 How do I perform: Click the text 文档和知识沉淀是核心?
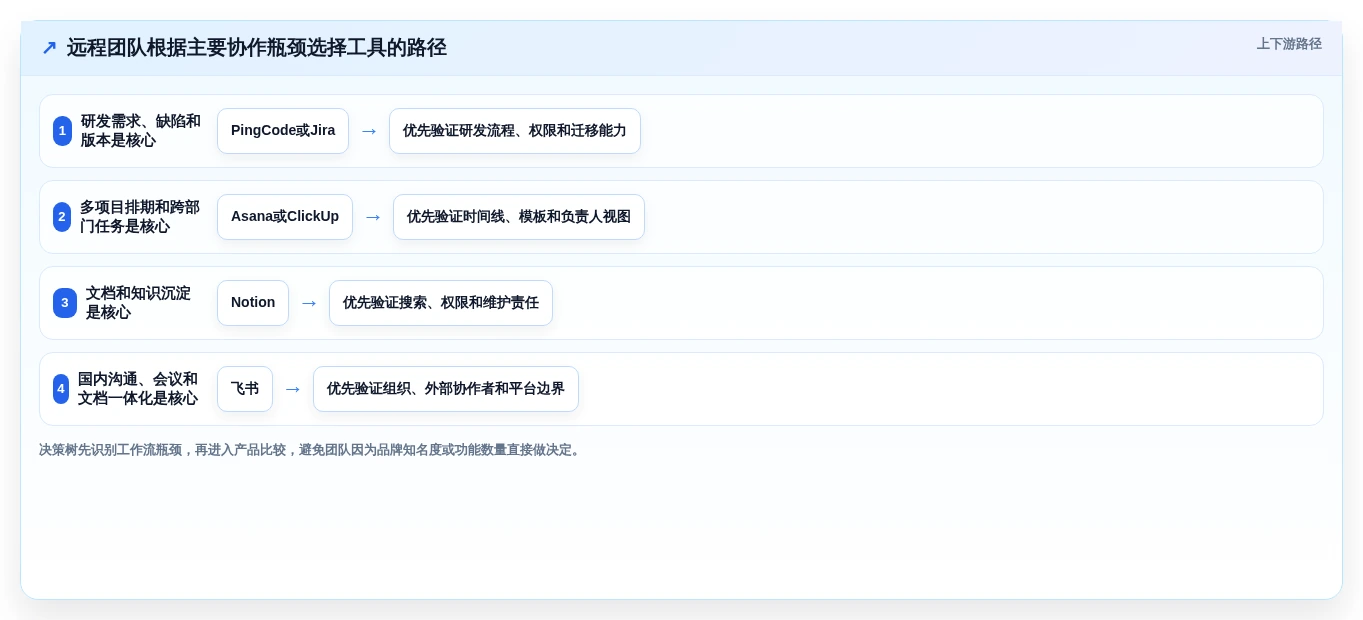point(138,303)
